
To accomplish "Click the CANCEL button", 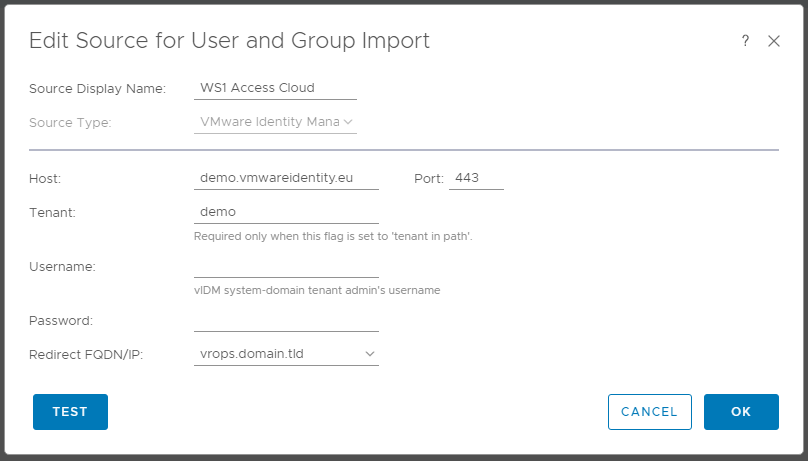I will tap(649, 412).
